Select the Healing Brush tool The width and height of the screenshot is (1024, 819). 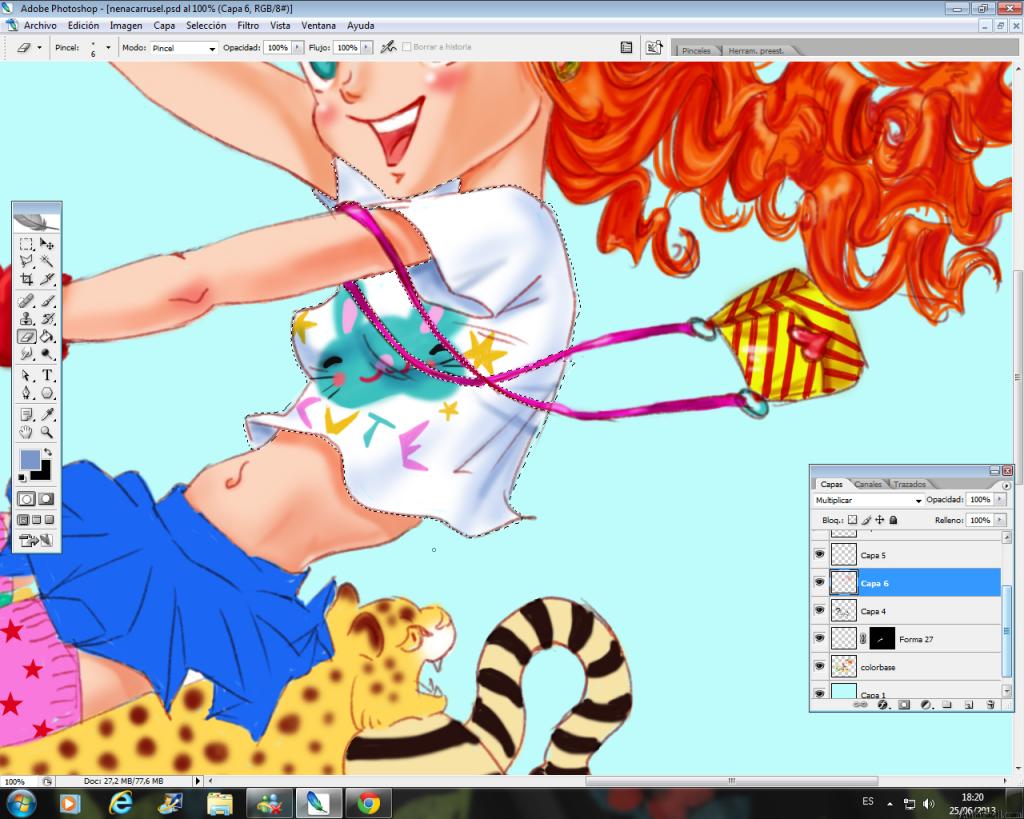click(x=26, y=301)
